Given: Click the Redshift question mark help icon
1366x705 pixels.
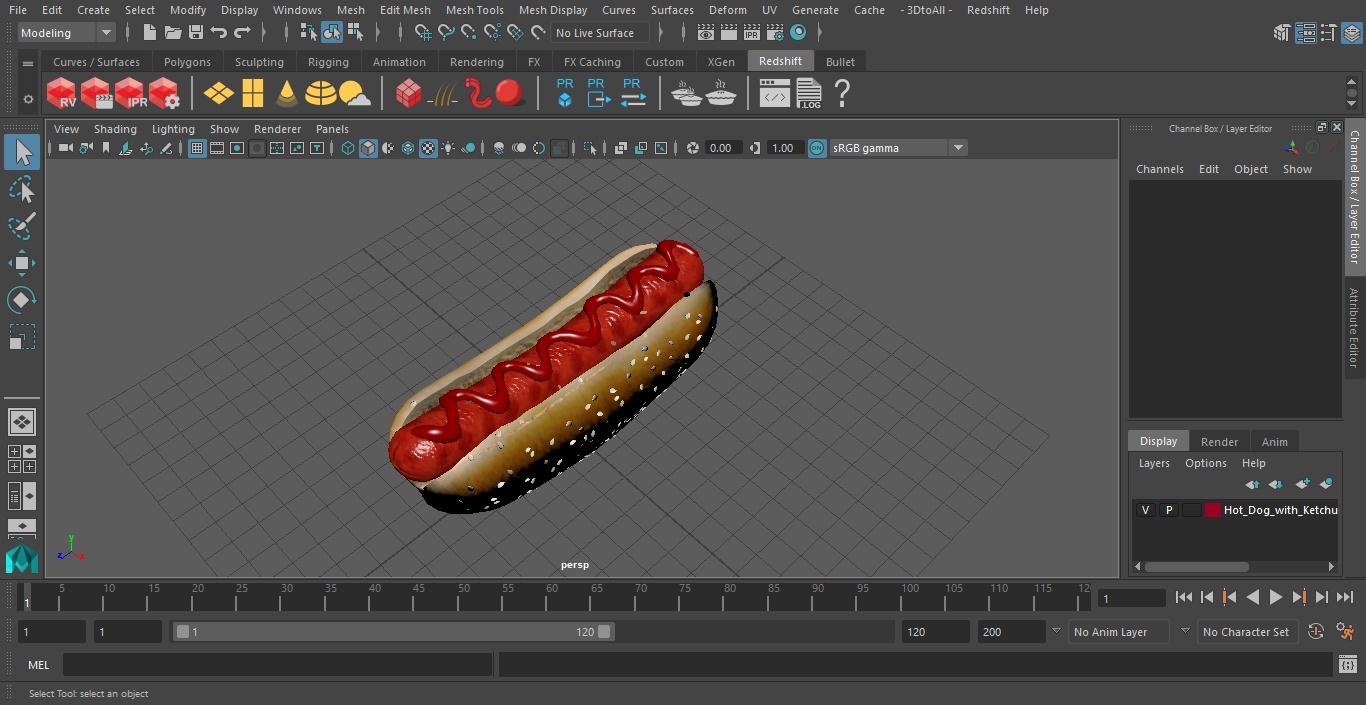Looking at the screenshot, I should (842, 94).
